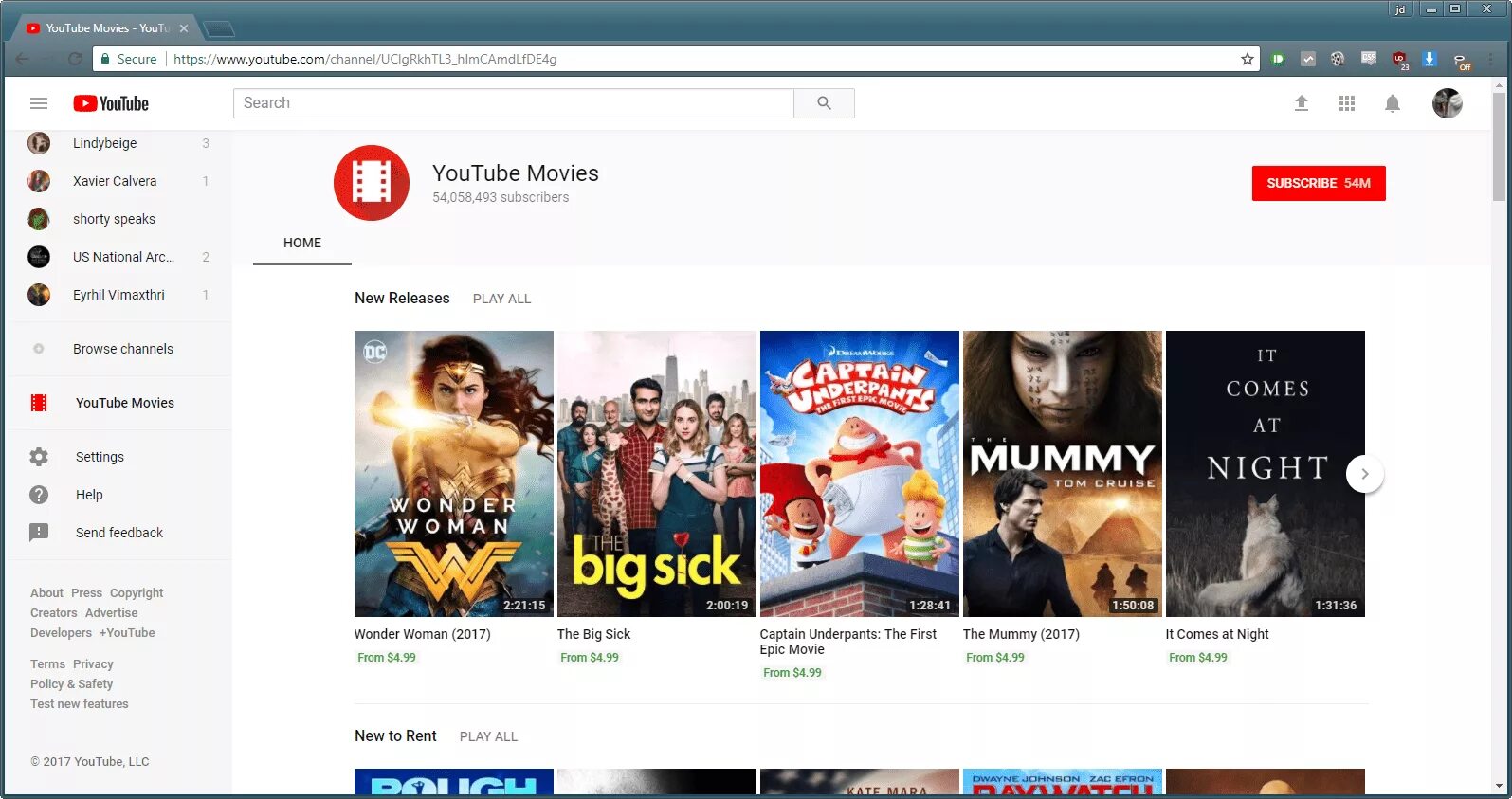Image resolution: width=1512 pixels, height=799 pixels.
Task: Open The Big Sick movie poster
Action: point(657,474)
